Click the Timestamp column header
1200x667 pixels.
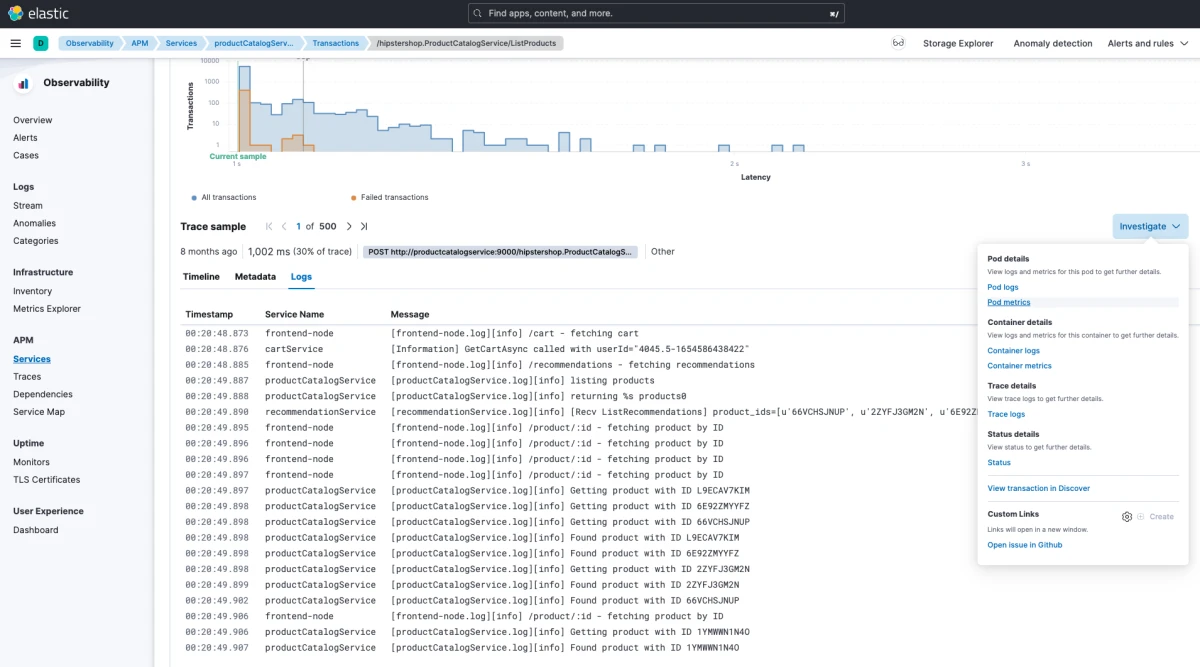pyautogui.click(x=209, y=314)
